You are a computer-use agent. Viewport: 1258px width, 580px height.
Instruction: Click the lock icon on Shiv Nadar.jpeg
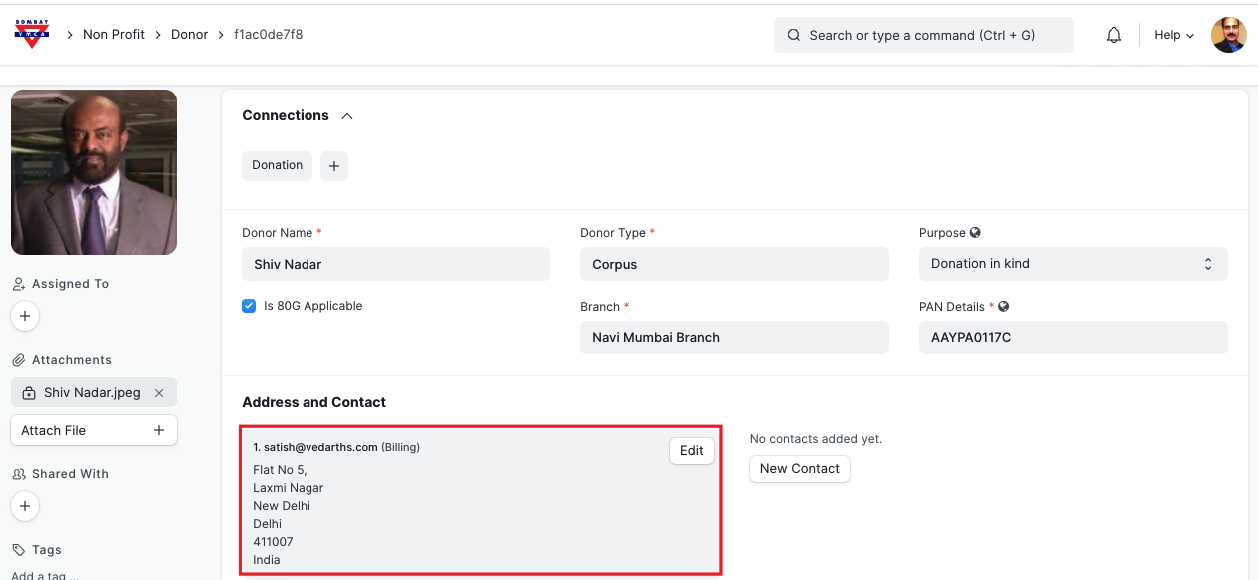pyautogui.click(x=29, y=393)
